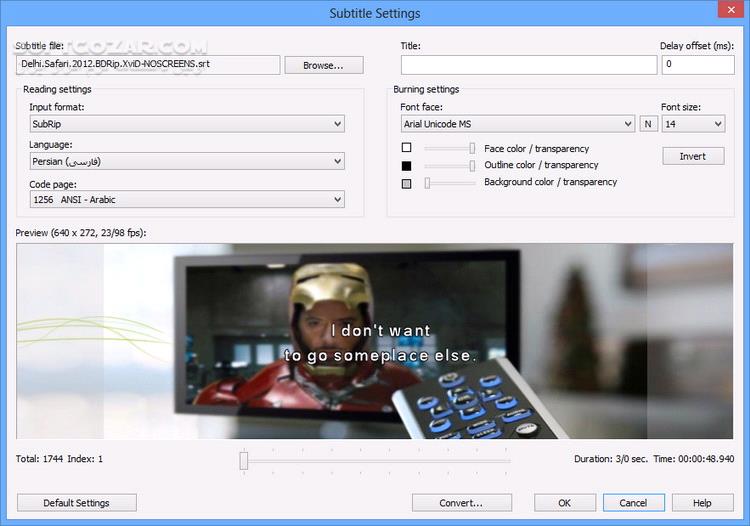The image size is (750, 526).
Task: Toggle the N font style button
Action: click(648, 124)
